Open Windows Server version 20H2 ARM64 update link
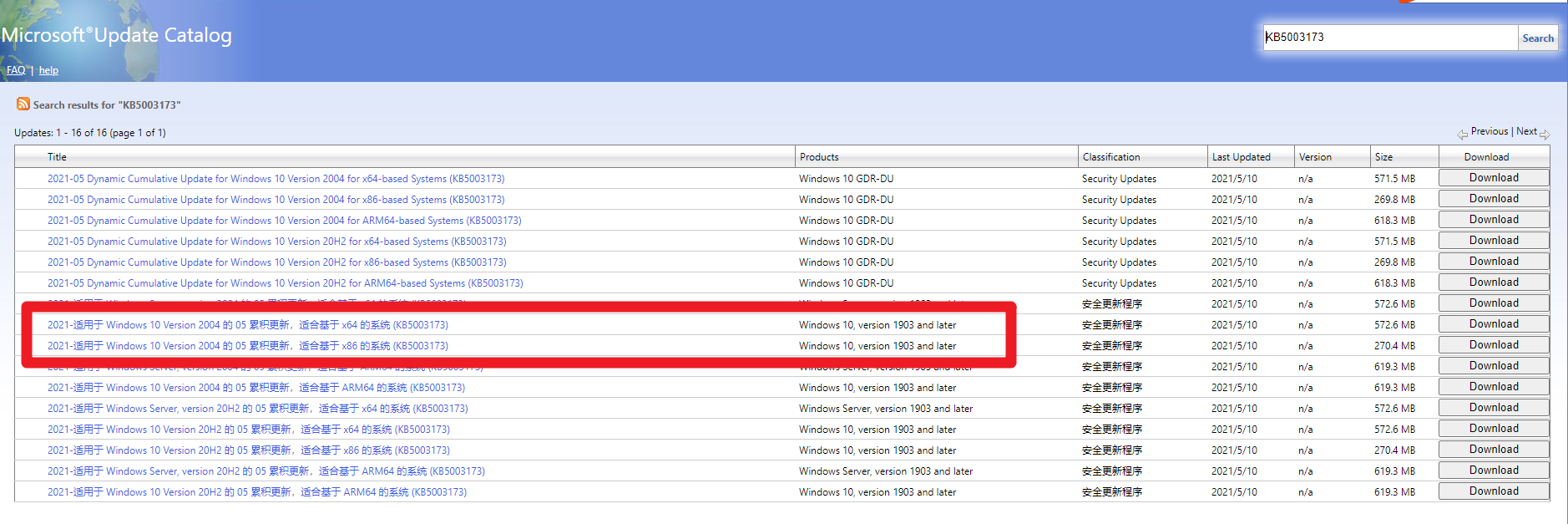Screen dimensions: 1568x524 [x=266, y=471]
